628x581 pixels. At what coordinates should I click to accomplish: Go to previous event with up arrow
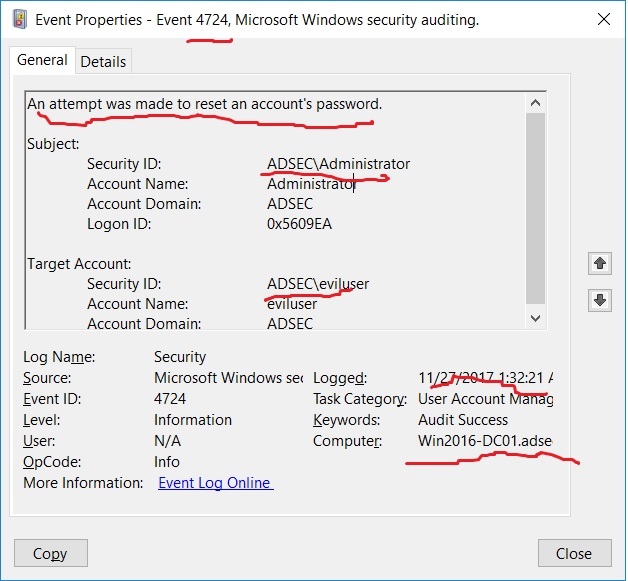tap(599, 263)
